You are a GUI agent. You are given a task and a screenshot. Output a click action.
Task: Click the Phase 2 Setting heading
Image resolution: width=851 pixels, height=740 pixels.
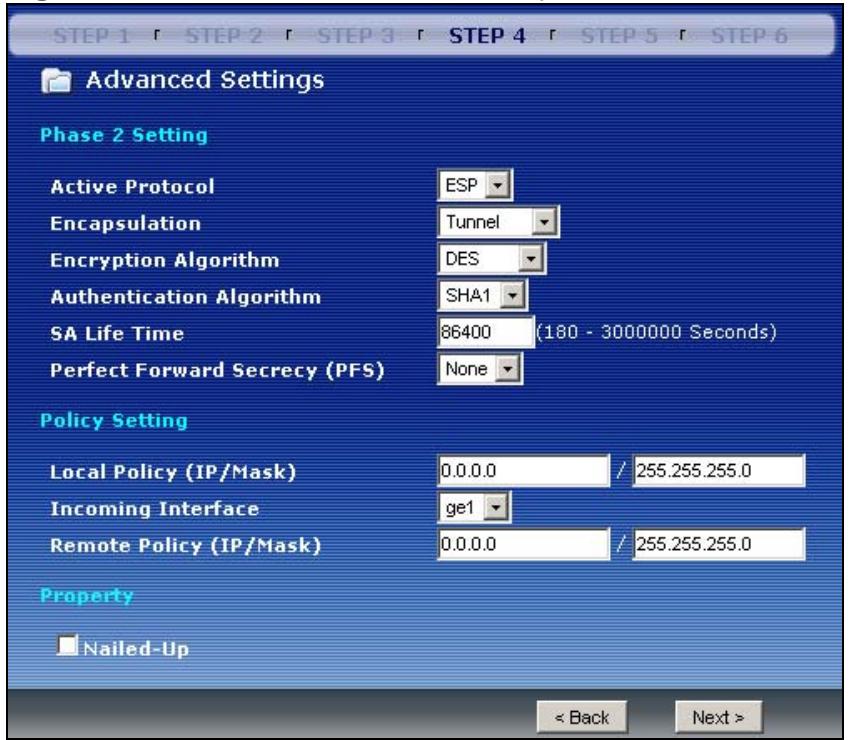tap(124, 135)
